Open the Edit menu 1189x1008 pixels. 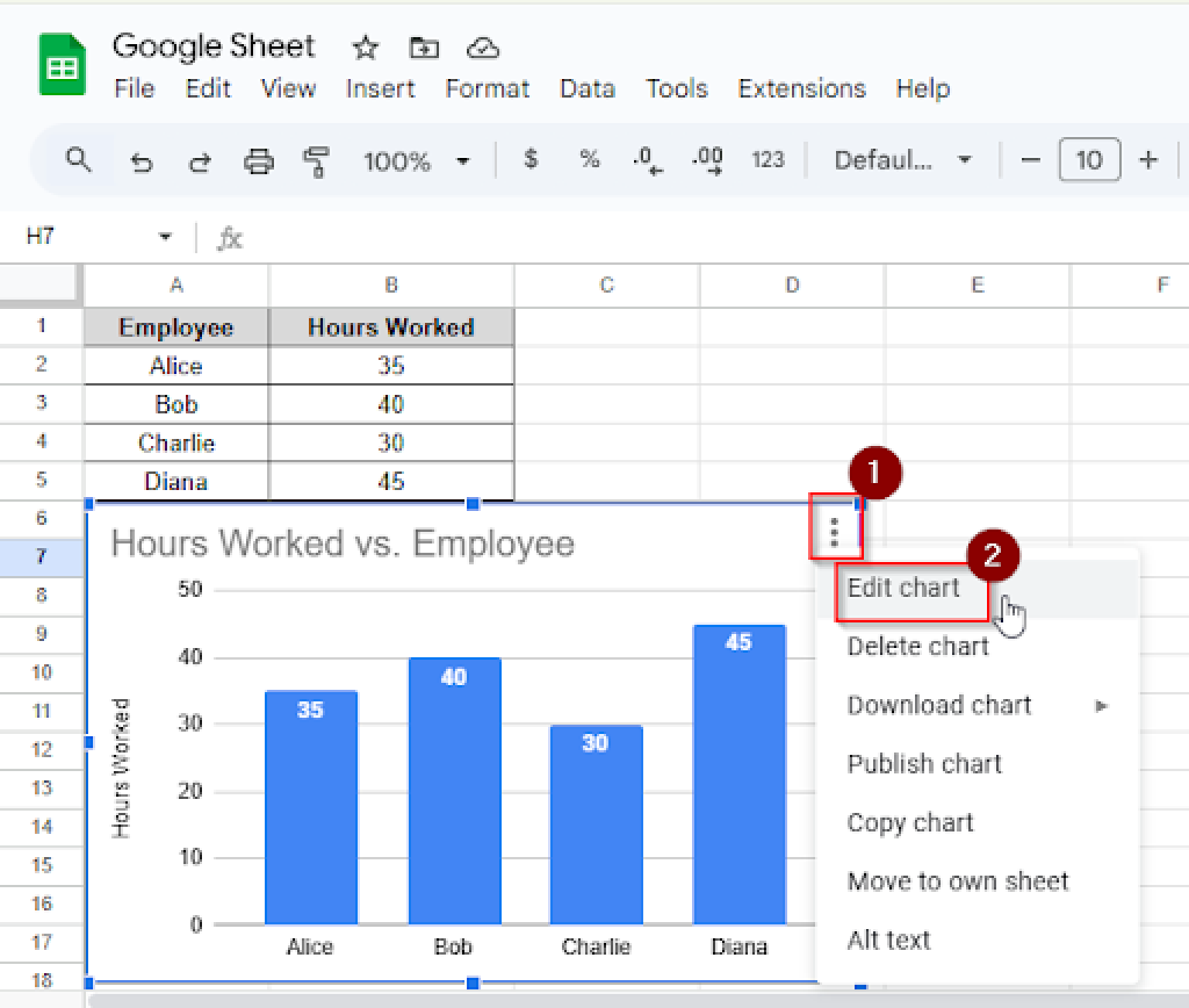[207, 89]
